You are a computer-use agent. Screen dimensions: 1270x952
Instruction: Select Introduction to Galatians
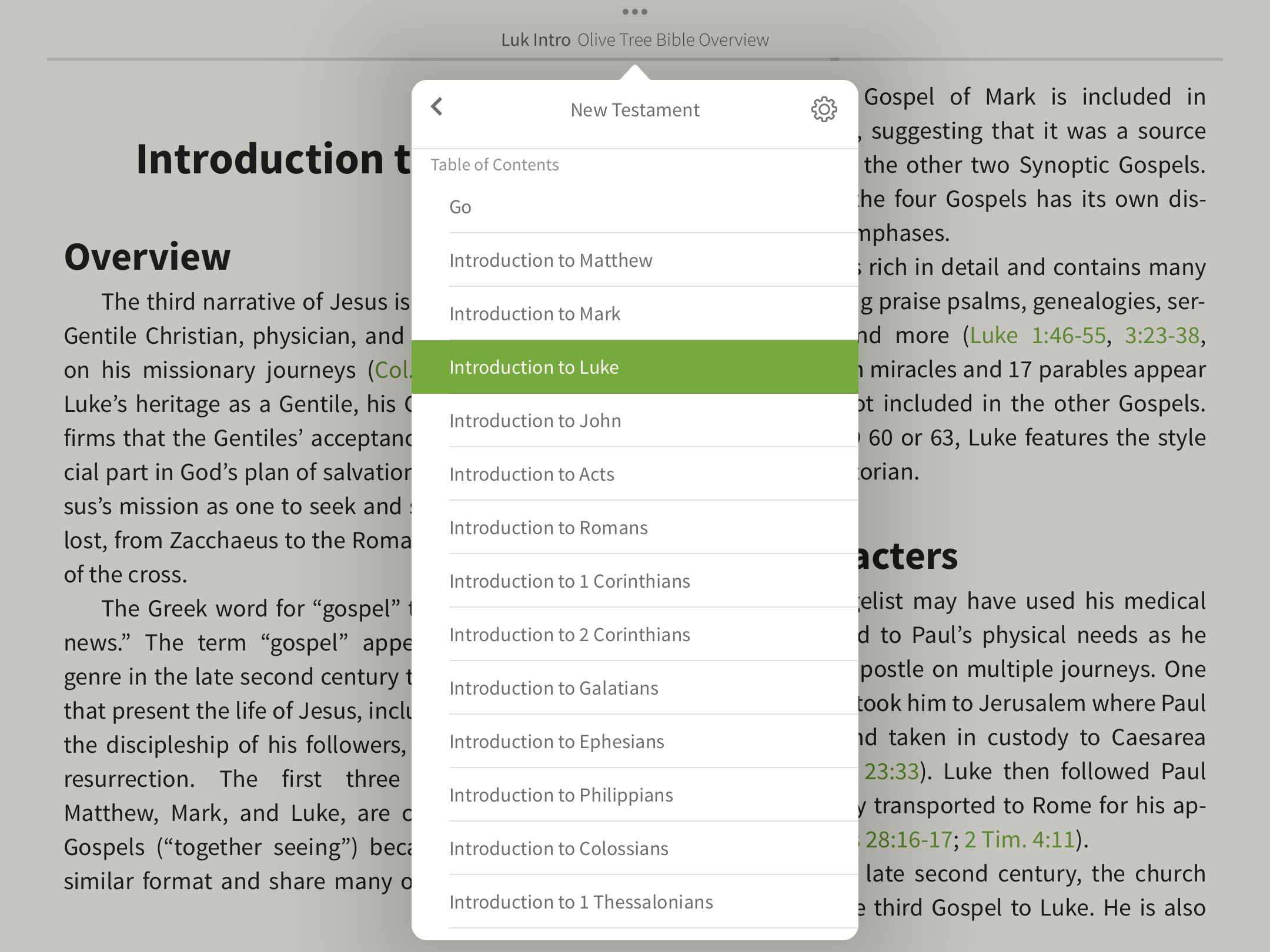[x=553, y=688]
